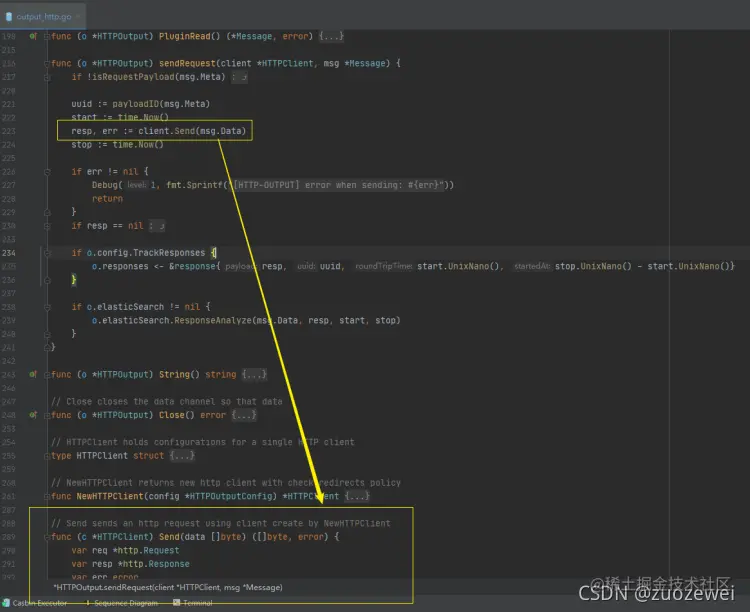Click *HTTPOutputConfig parameter type
Viewport: 750px width, 612px height.
point(231,496)
